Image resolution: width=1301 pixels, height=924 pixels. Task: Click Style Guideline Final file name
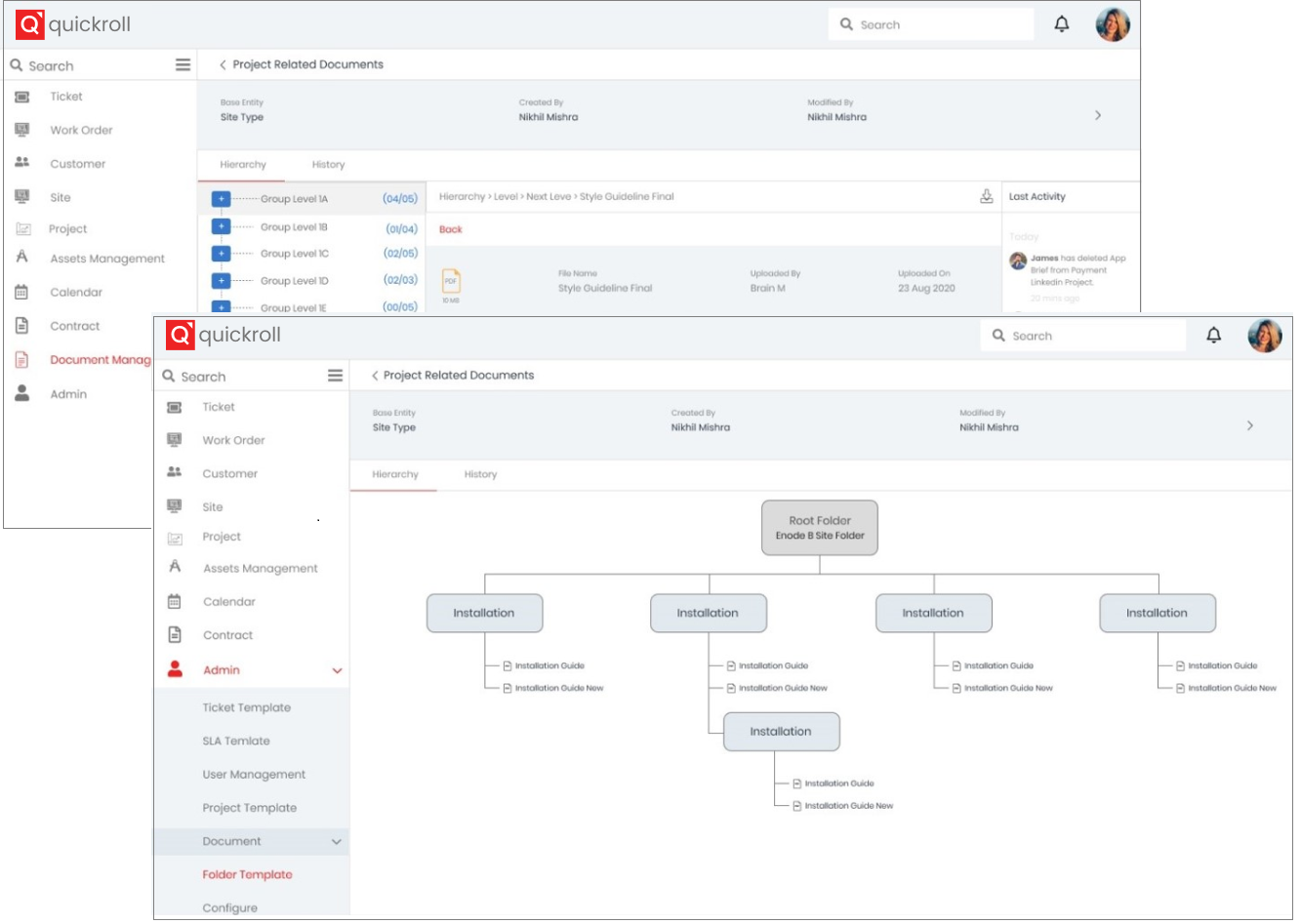[x=605, y=288]
